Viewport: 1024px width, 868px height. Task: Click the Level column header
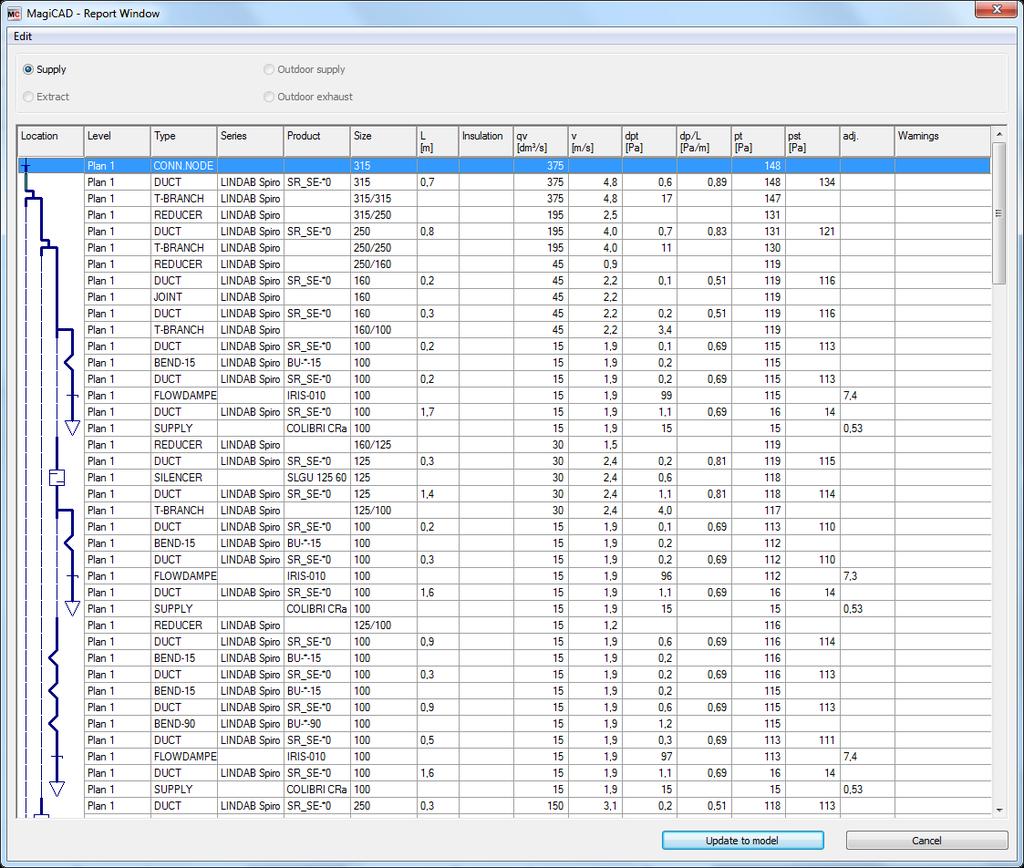tap(118, 141)
